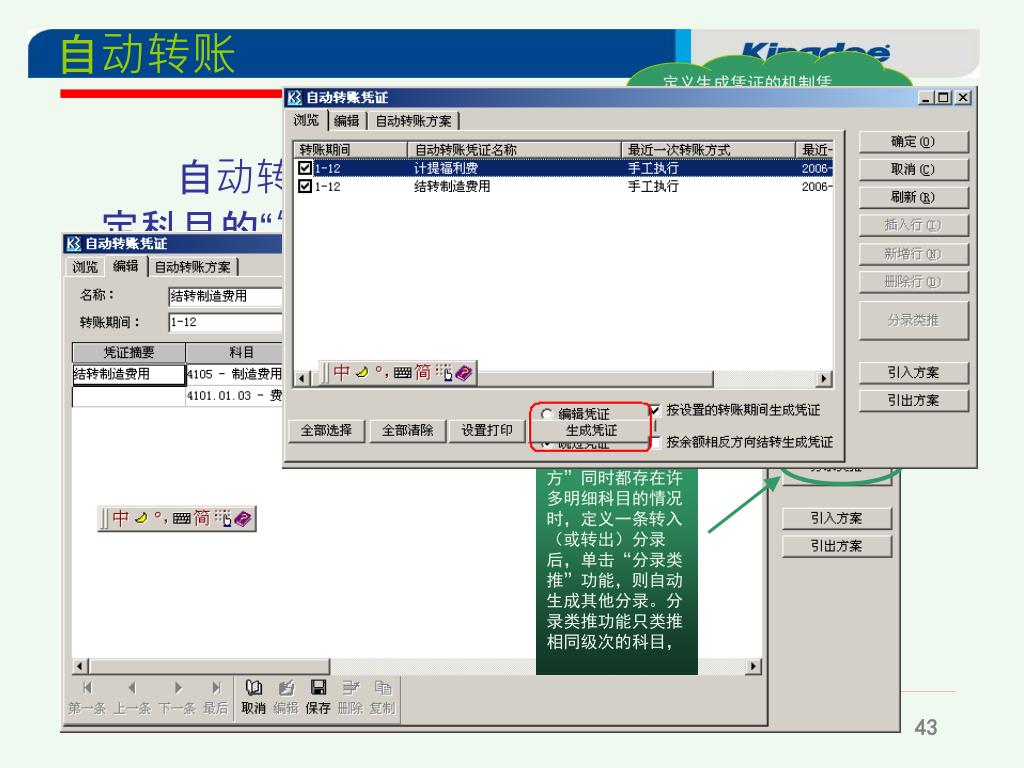Uncheck the 计提福利费 row checkbox

coord(304,168)
